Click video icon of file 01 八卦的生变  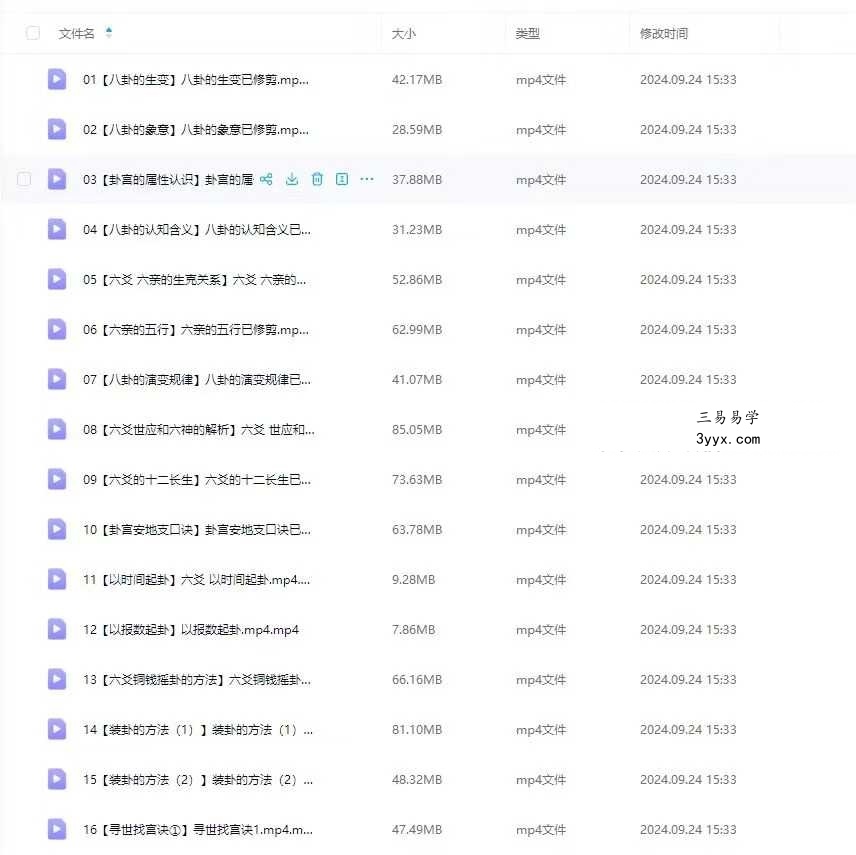pyautogui.click(x=57, y=79)
